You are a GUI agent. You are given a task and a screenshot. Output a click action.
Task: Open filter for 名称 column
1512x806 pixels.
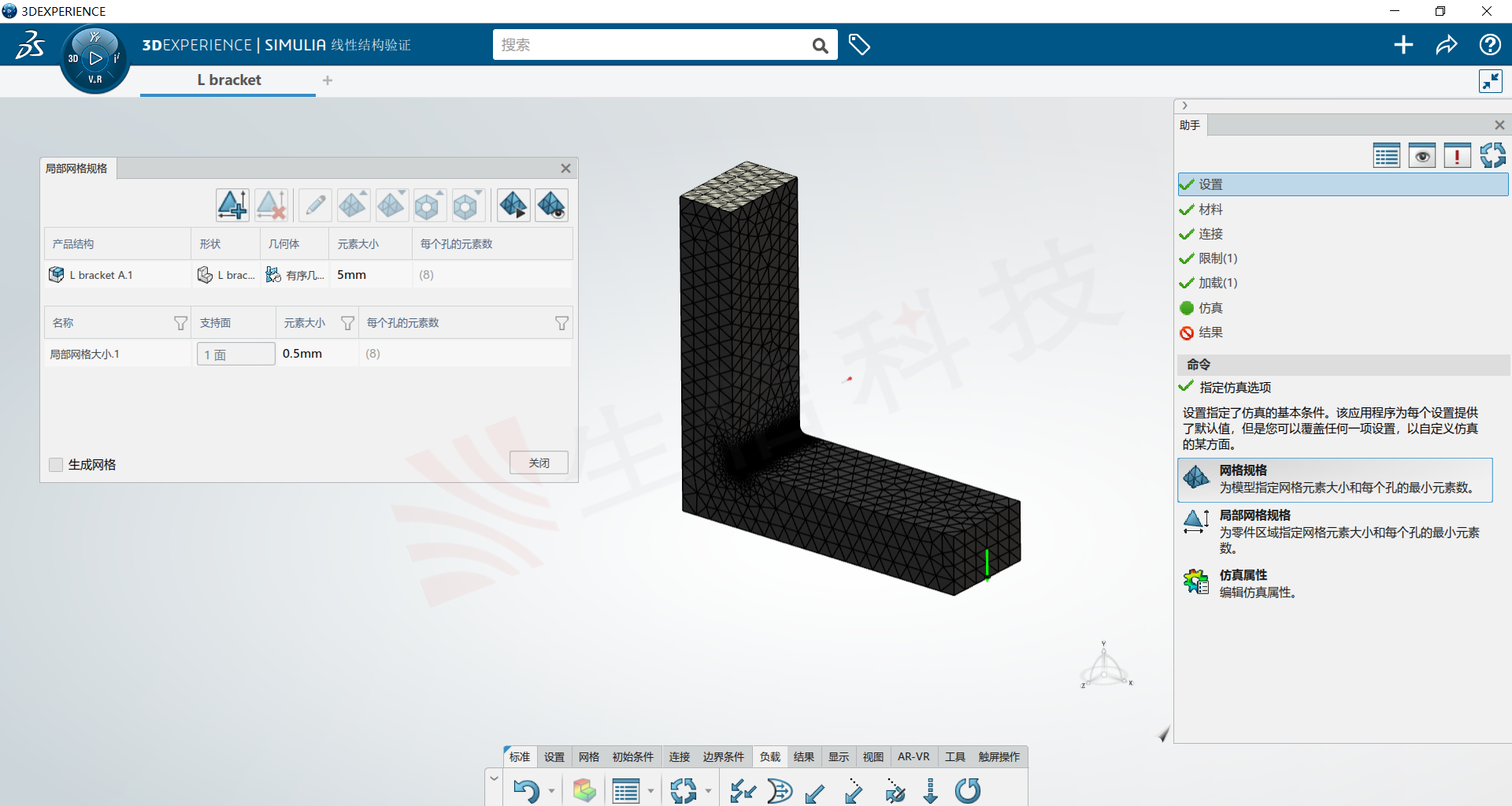(180, 323)
